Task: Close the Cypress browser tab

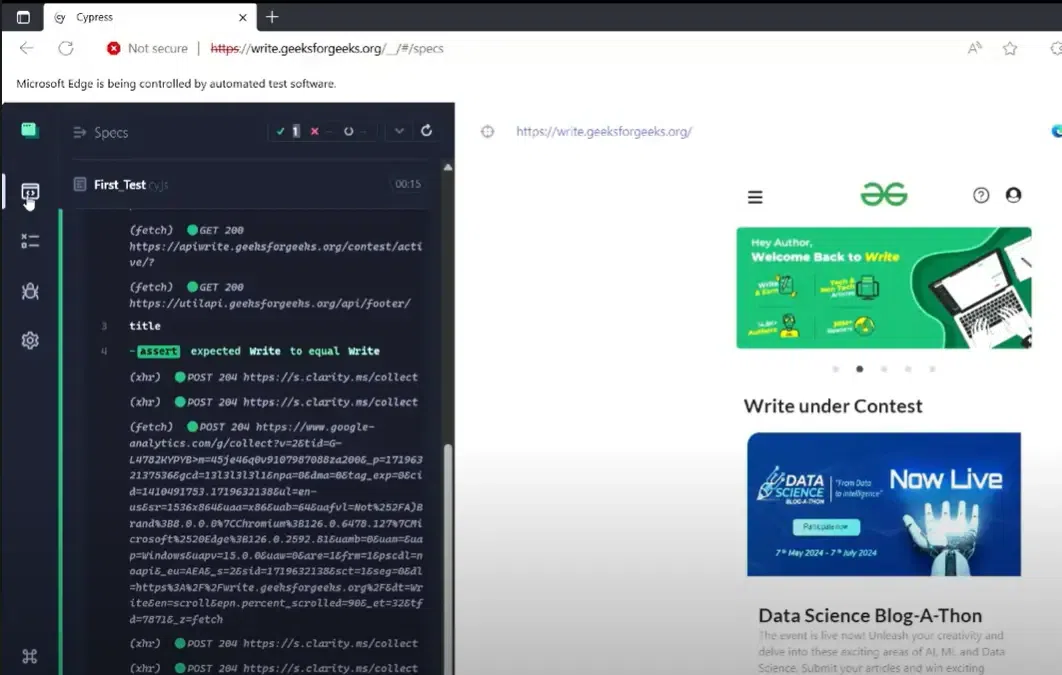Action: pos(242,18)
